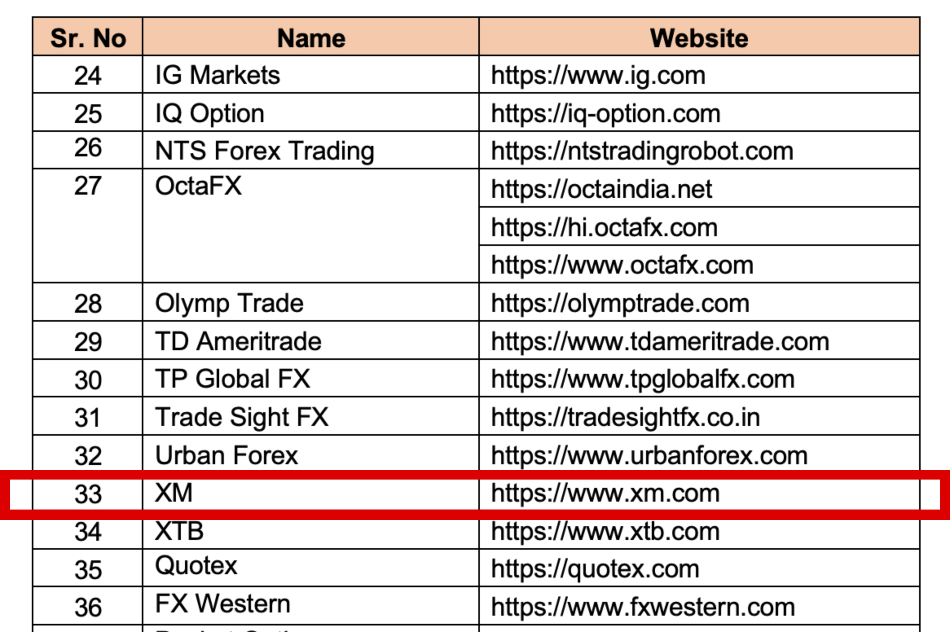This screenshot has width=950, height=632.
Task: Select serial number 33 cell
Action: [88, 494]
